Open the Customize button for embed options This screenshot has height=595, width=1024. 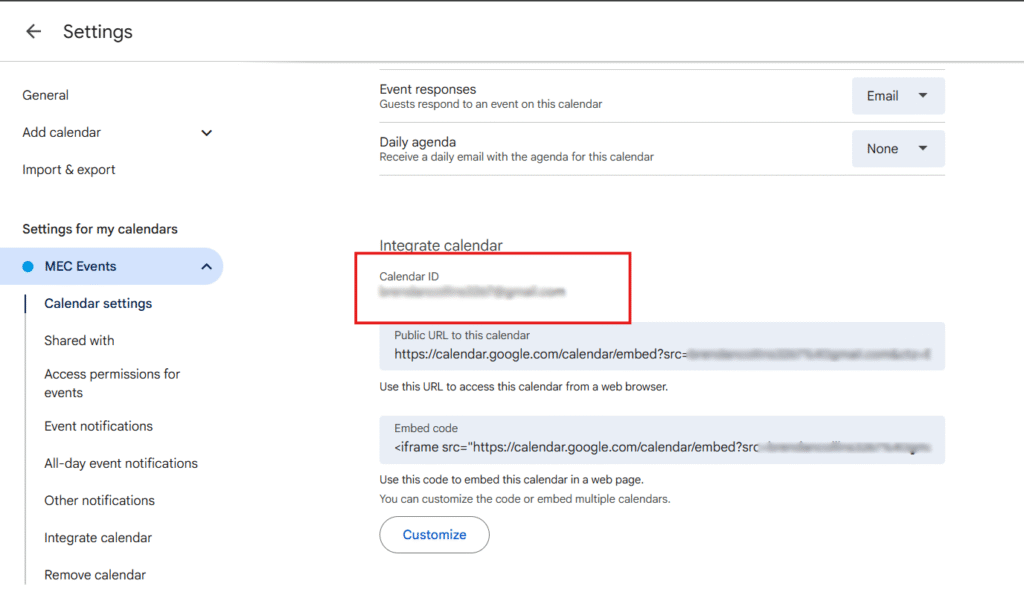pyautogui.click(x=434, y=535)
